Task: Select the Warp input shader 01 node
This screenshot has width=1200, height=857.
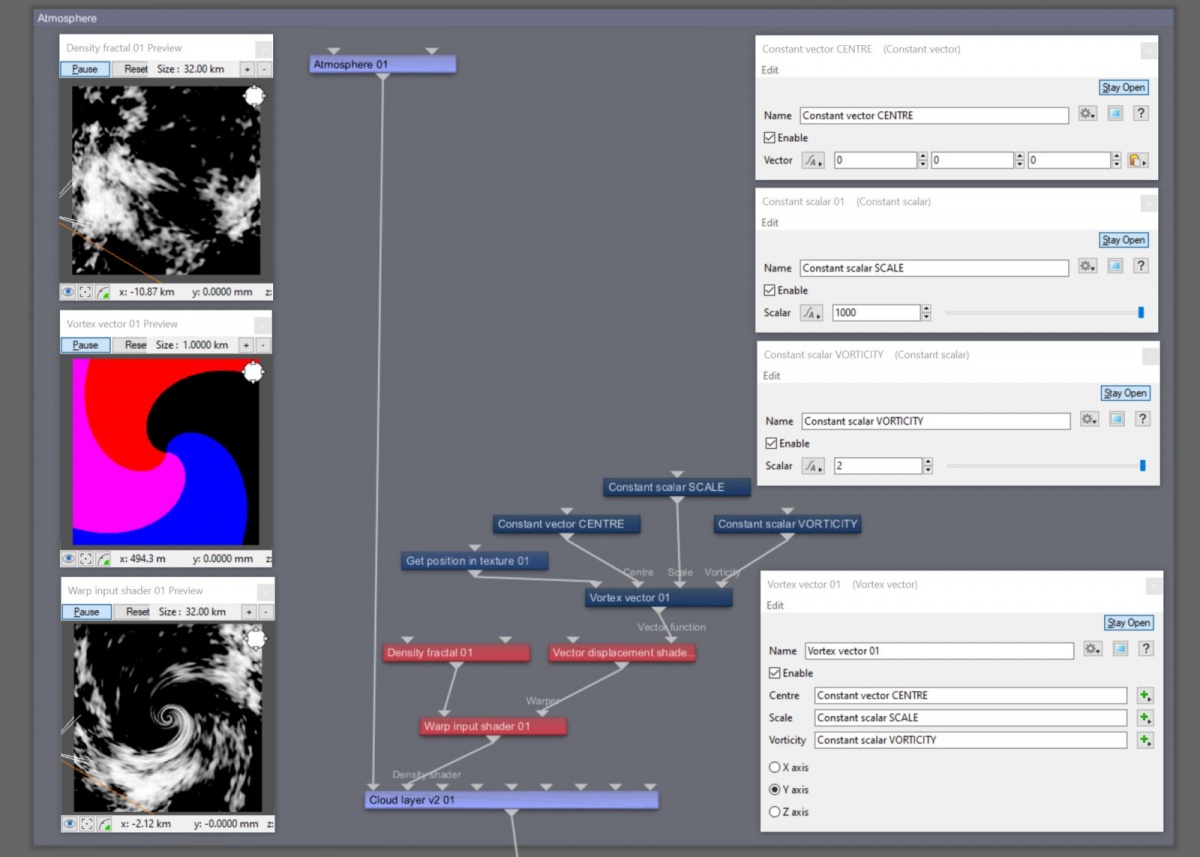Action: pos(492,727)
